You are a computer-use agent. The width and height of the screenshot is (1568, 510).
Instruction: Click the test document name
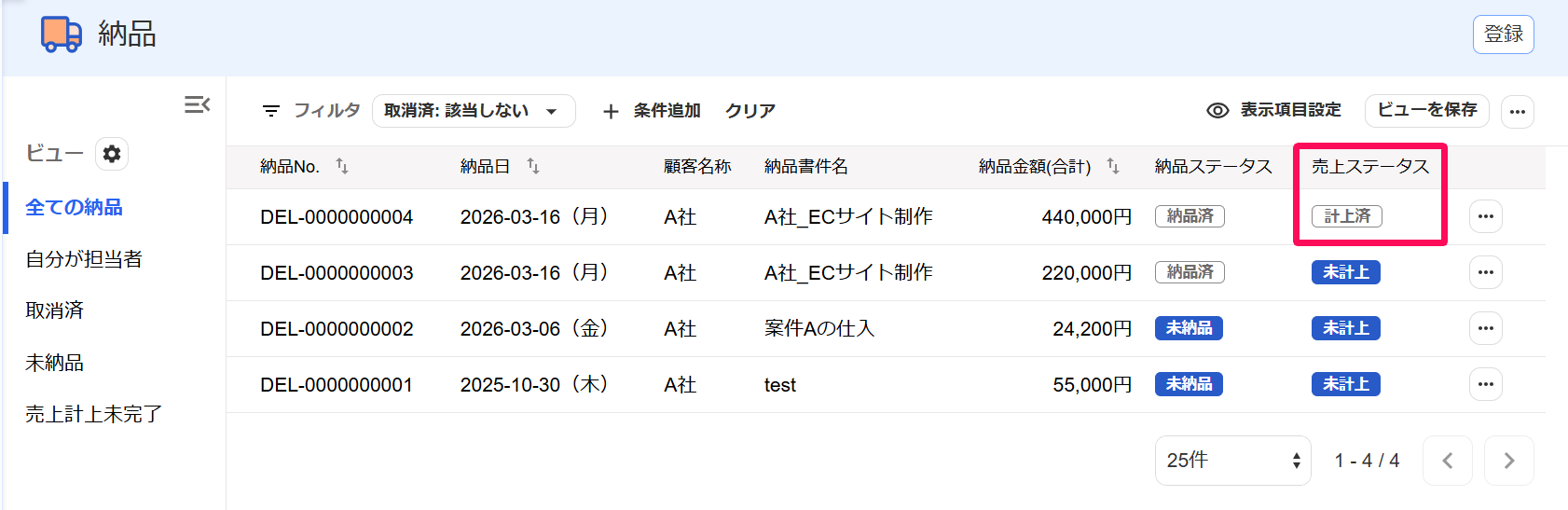pos(780,385)
